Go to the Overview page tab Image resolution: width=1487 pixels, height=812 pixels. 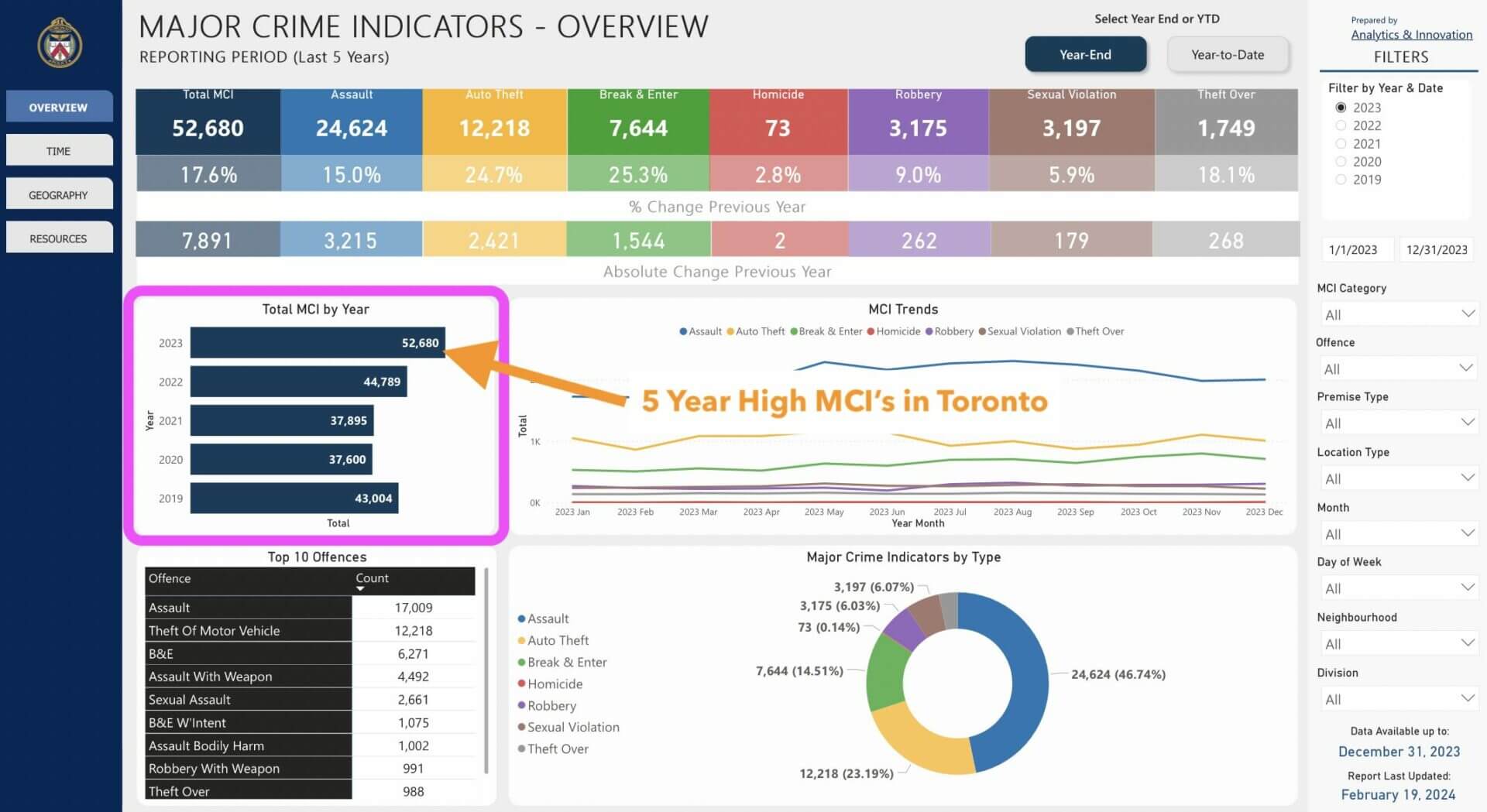59,107
